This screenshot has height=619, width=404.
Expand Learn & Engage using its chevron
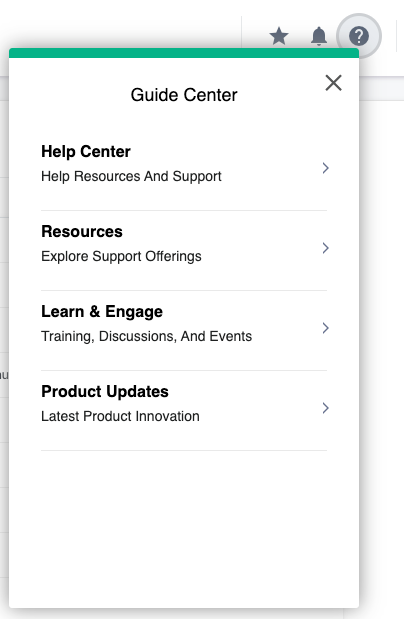[325, 328]
